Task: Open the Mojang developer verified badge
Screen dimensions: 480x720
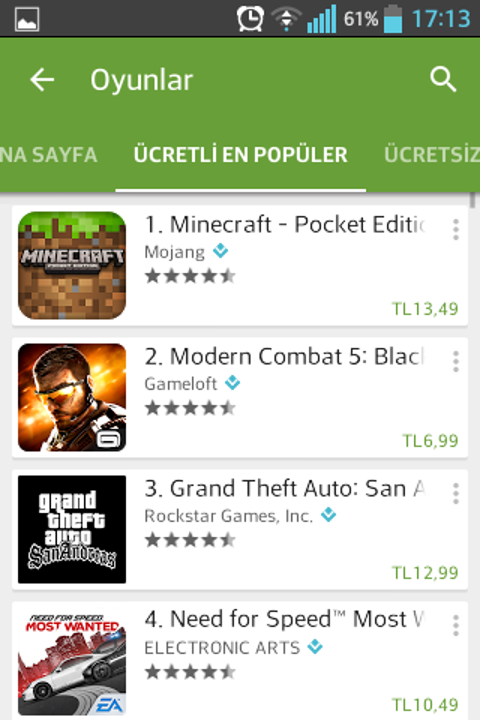Action: [x=220, y=251]
